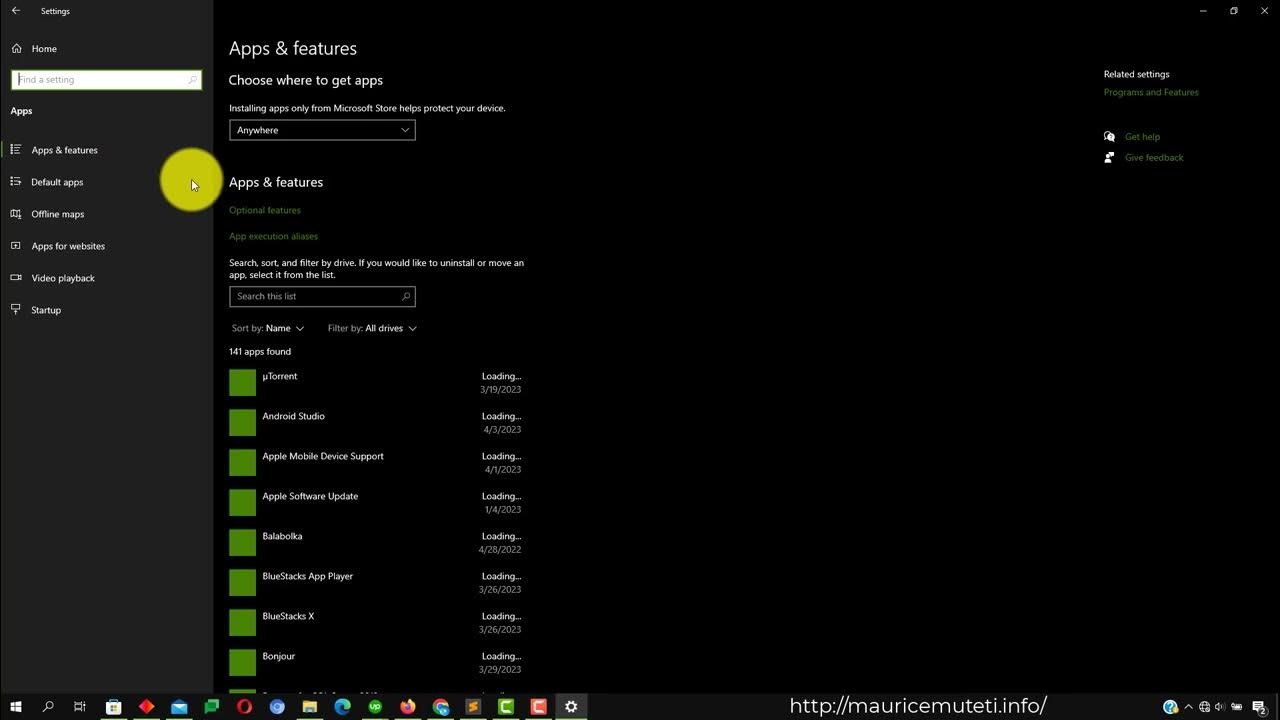The image size is (1280, 720).
Task: Click the Android Studio app icon tile
Action: (243, 422)
